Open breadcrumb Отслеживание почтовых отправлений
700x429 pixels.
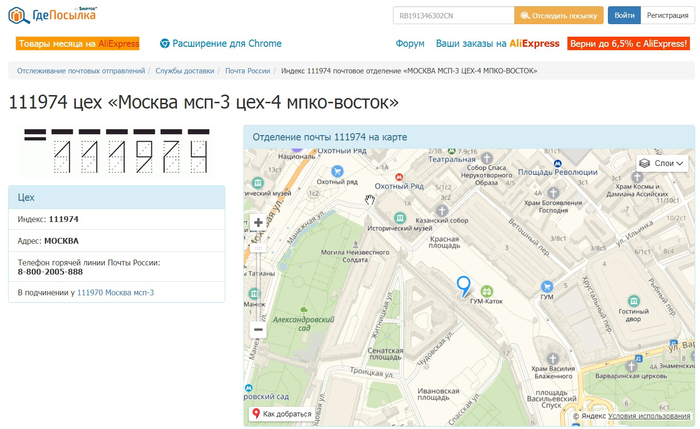[x=81, y=71]
